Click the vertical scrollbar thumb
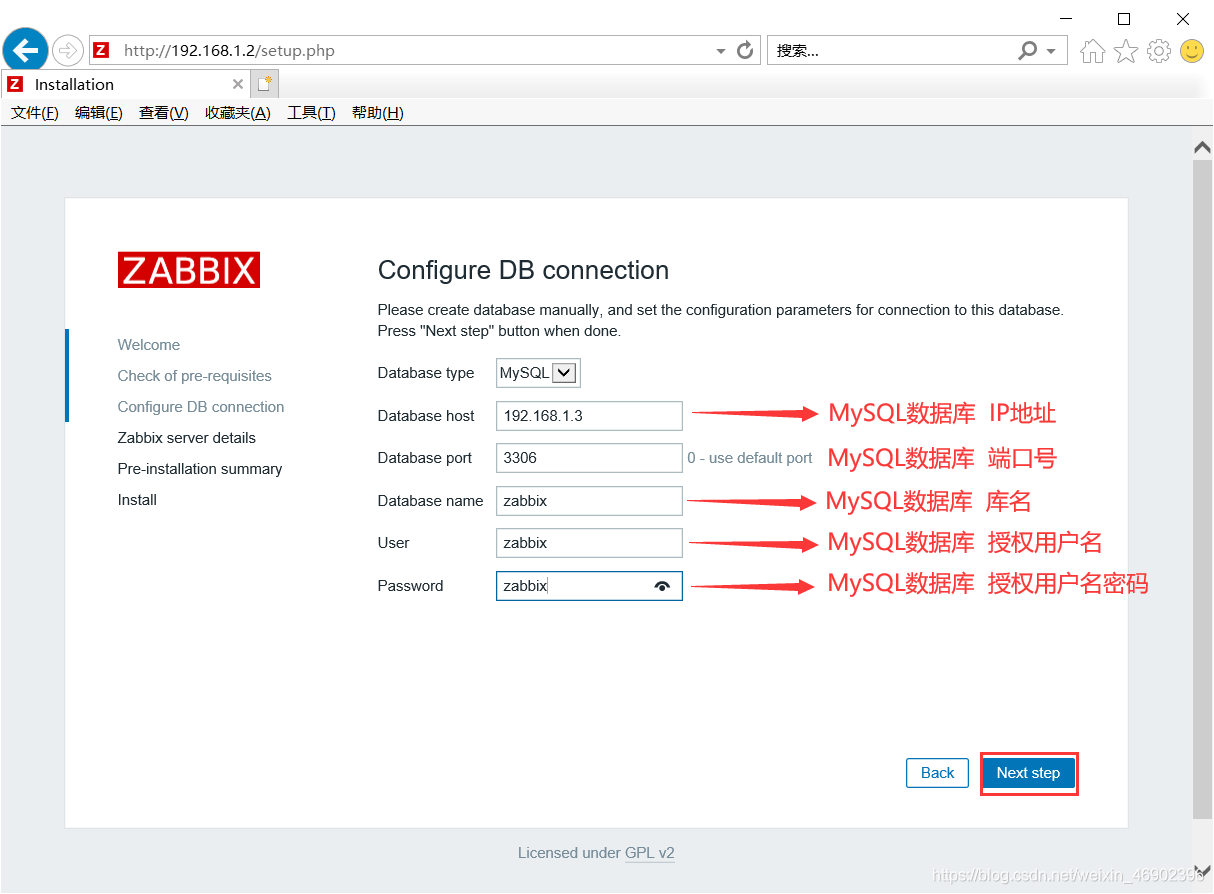This screenshot has width=1214, height=894. tap(1203, 488)
